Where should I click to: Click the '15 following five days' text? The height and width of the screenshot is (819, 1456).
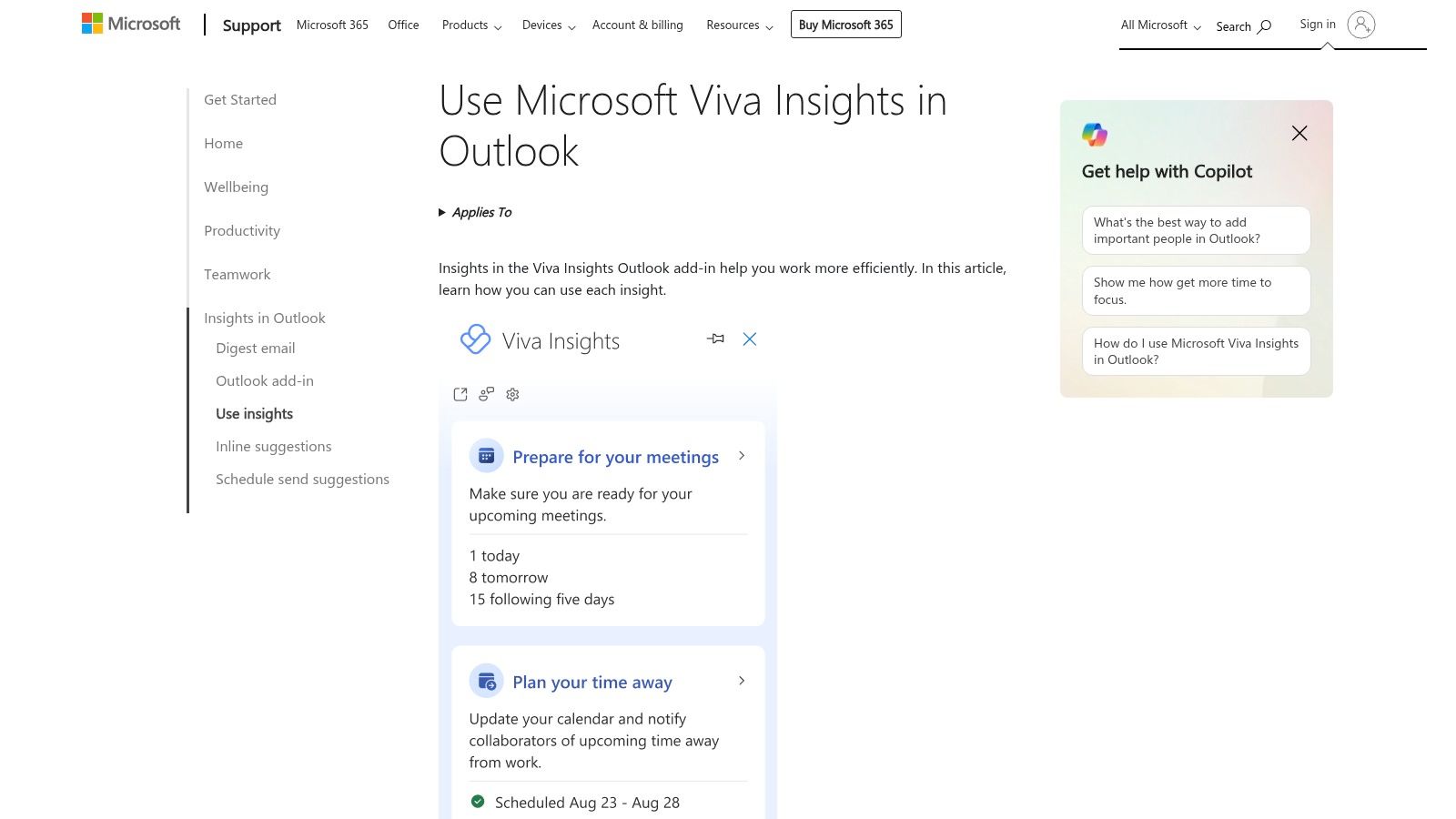click(x=541, y=600)
